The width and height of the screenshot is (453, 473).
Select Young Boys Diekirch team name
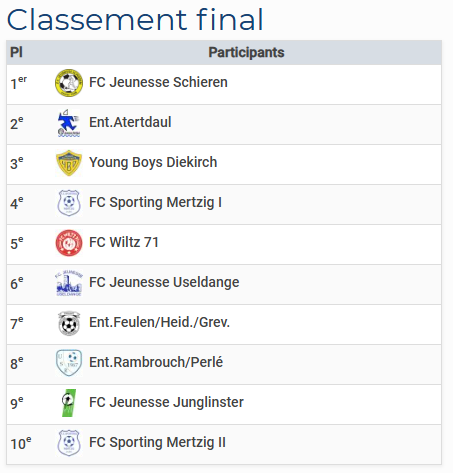tap(153, 163)
